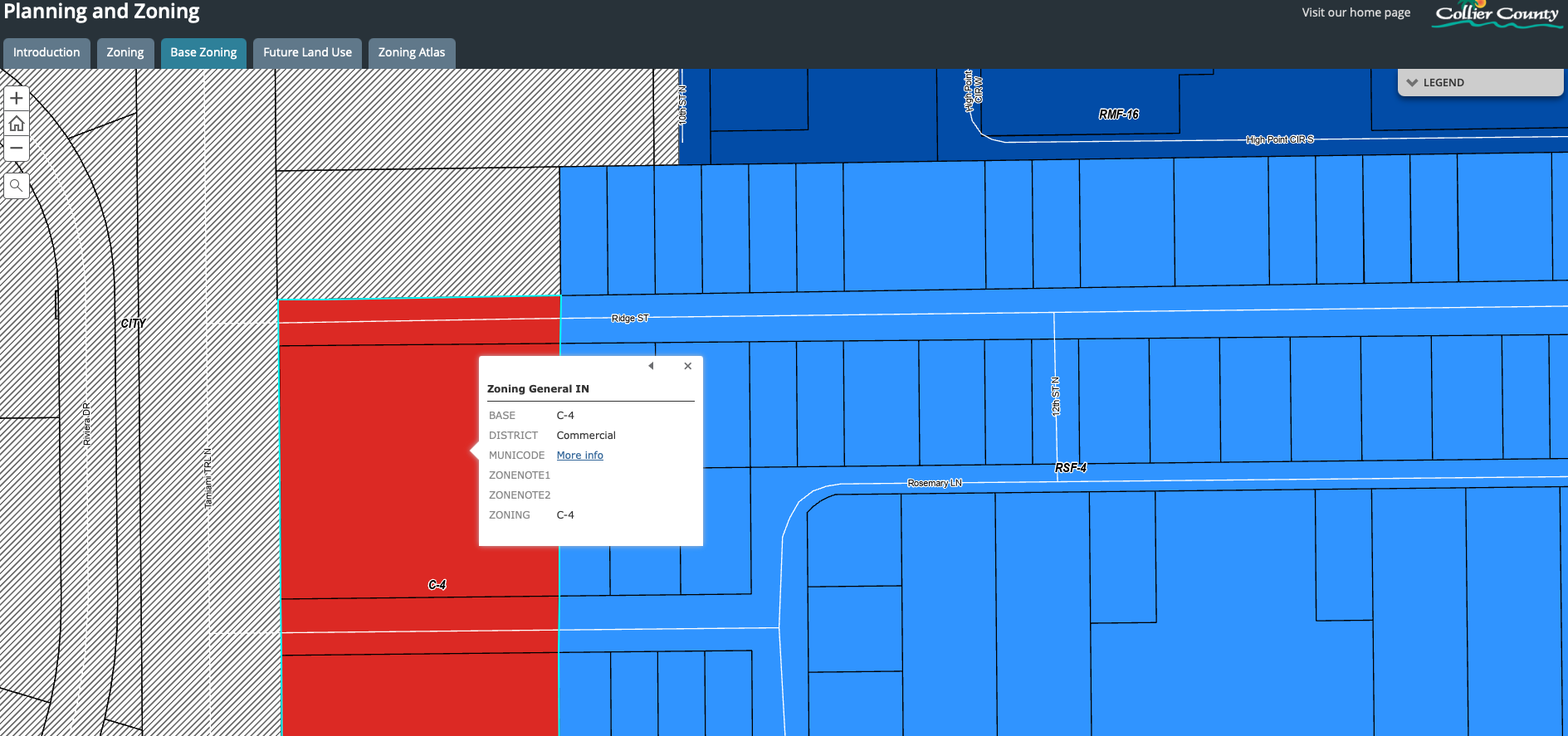Switch to the Introduction tab
1568x736 pixels.
click(46, 52)
